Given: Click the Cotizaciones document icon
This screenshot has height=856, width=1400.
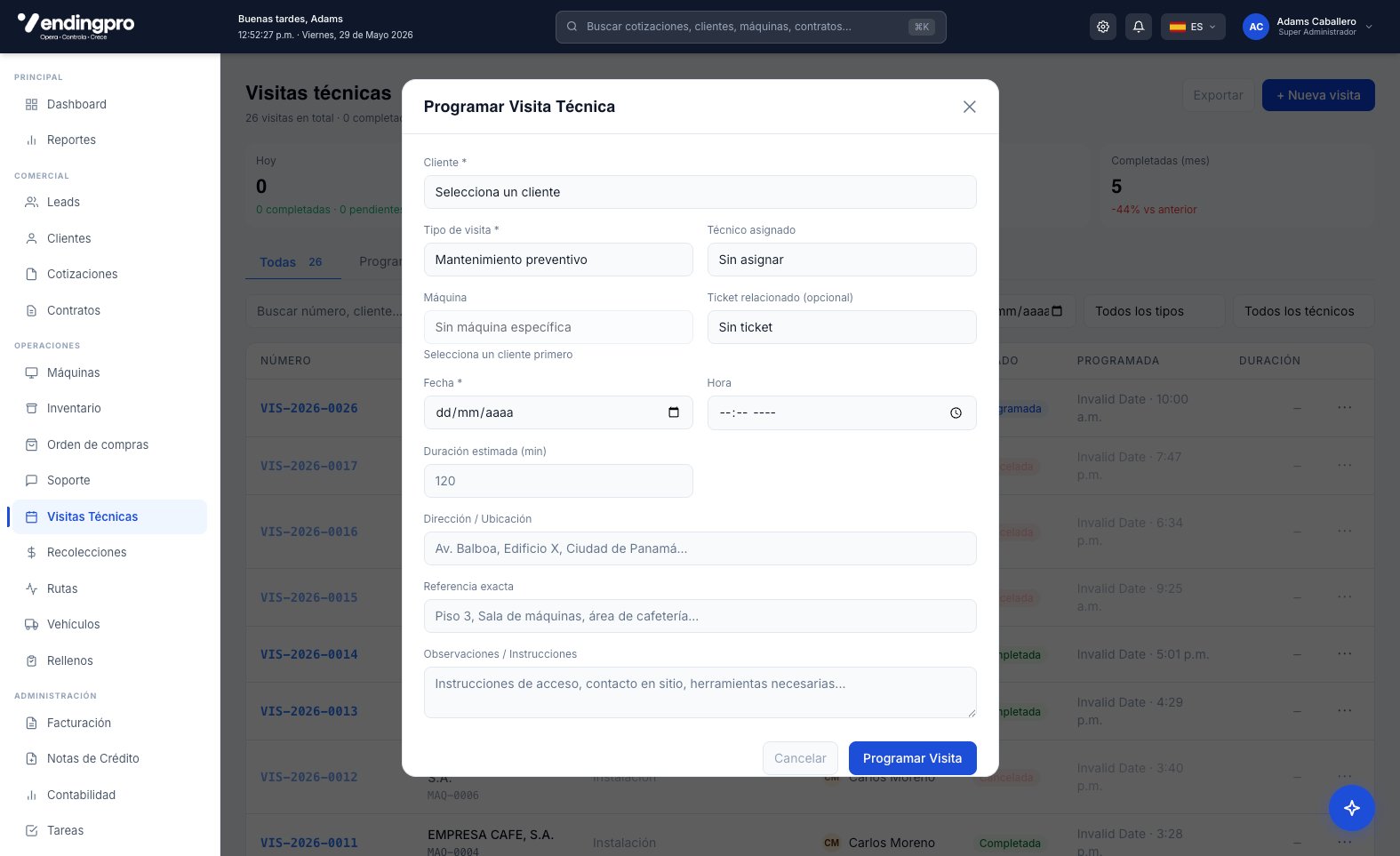Looking at the screenshot, I should (31, 274).
